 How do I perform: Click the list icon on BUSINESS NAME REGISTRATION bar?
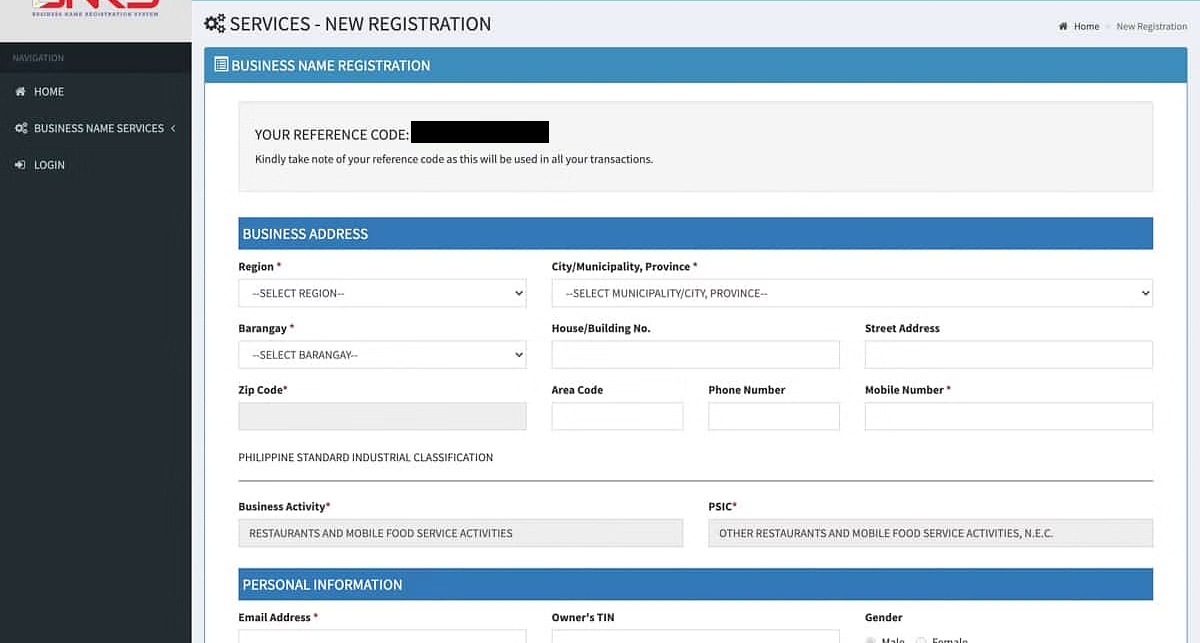219,64
